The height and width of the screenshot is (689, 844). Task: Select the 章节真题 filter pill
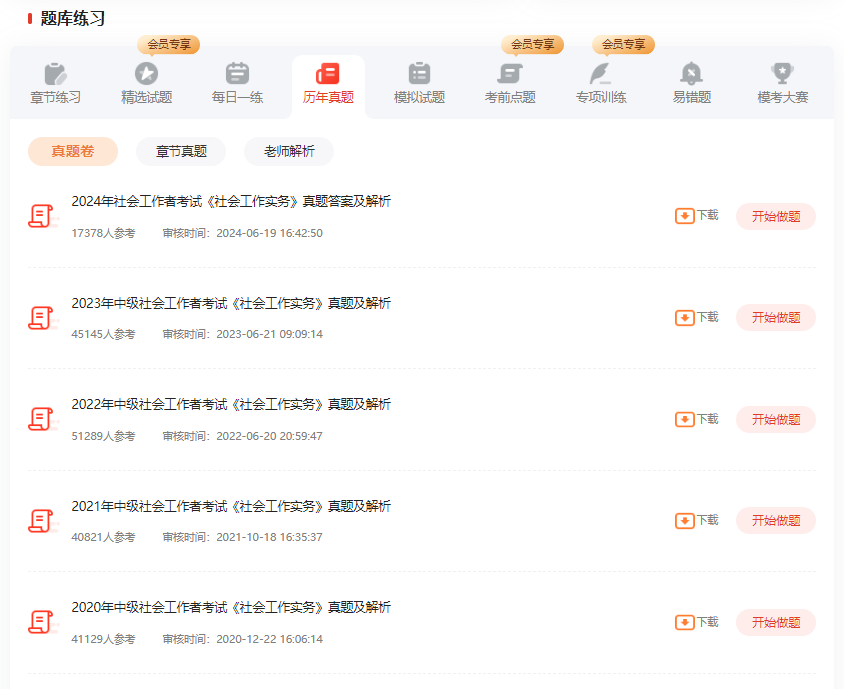181,151
